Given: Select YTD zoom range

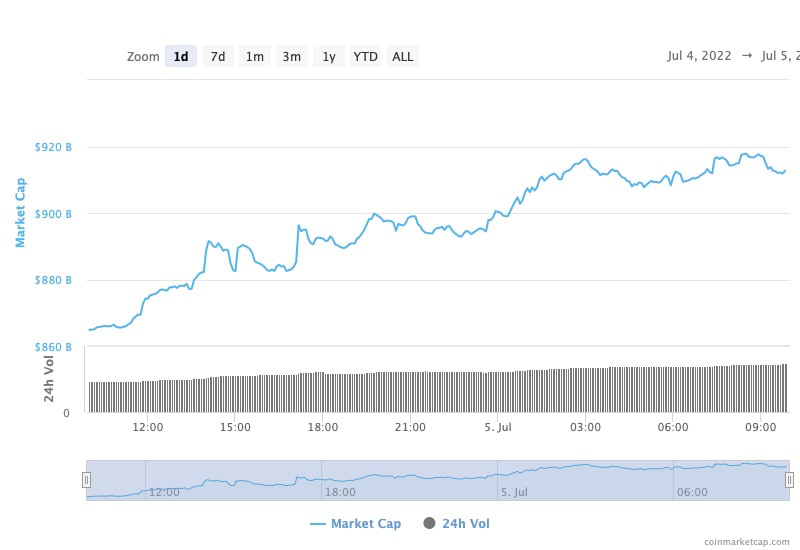Looking at the screenshot, I should click(366, 57).
